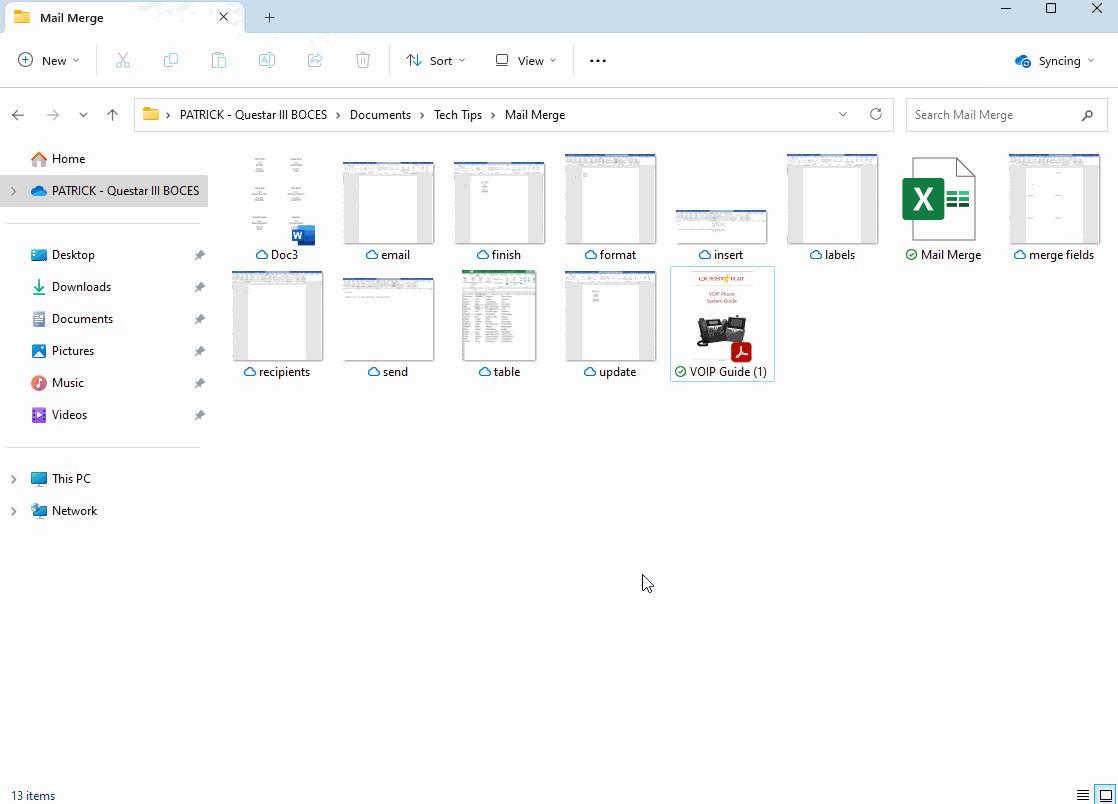Switch to details list view icon

tap(1082, 795)
